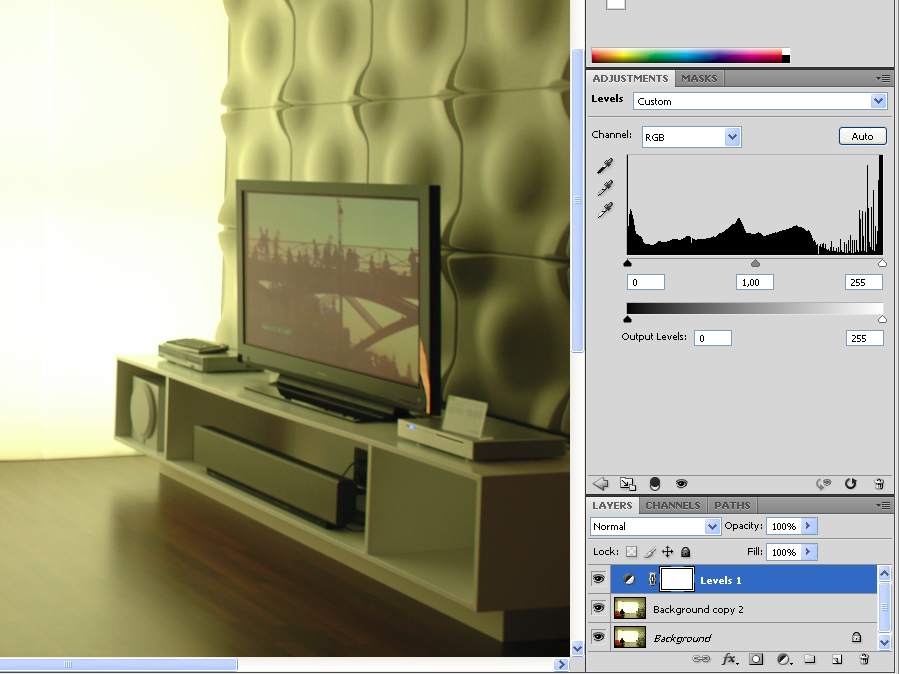The width and height of the screenshot is (899, 674).
Task: Open the Opacity slider arrow
Action: [808, 526]
